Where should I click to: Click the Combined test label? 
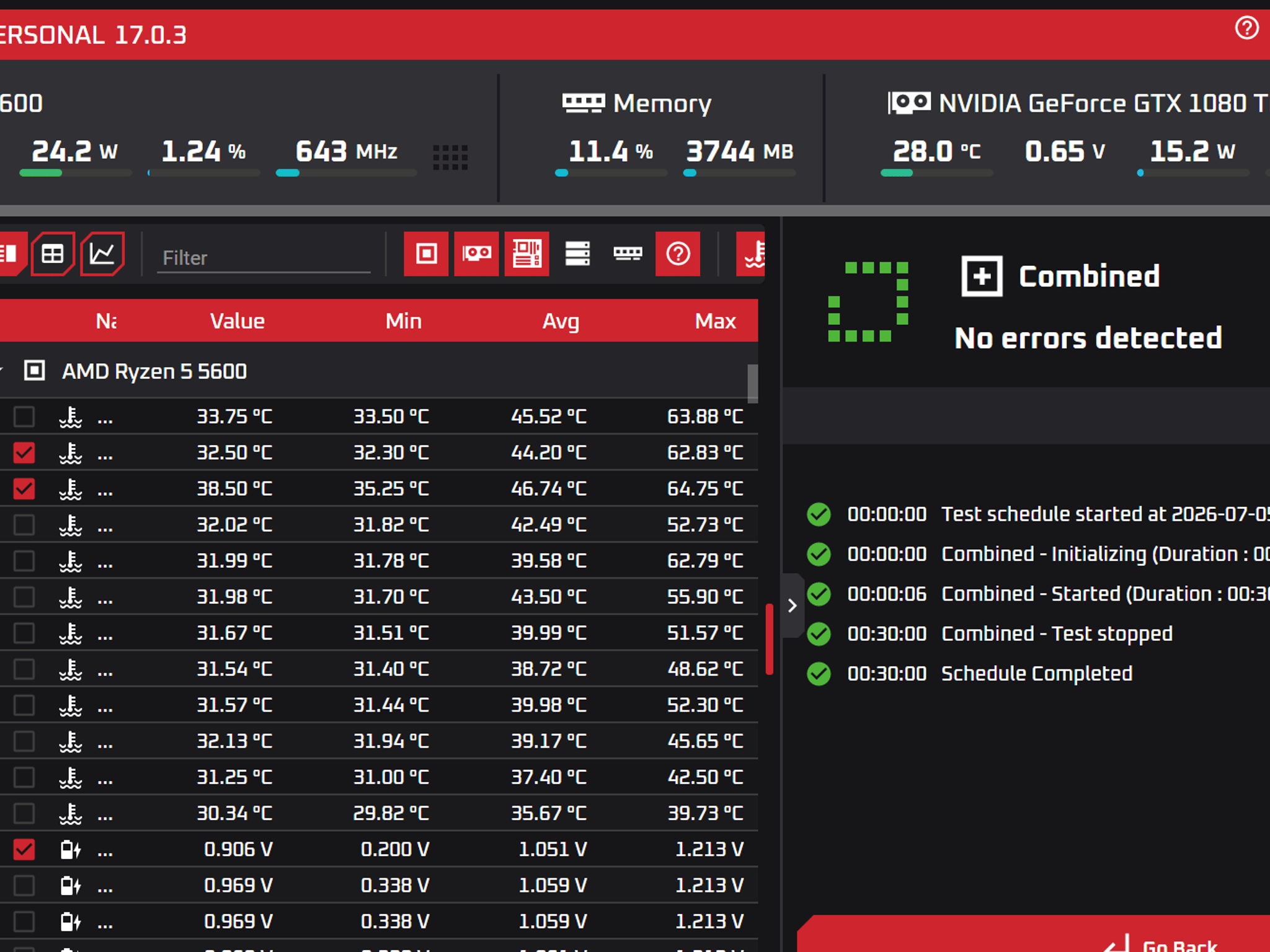point(1089,276)
